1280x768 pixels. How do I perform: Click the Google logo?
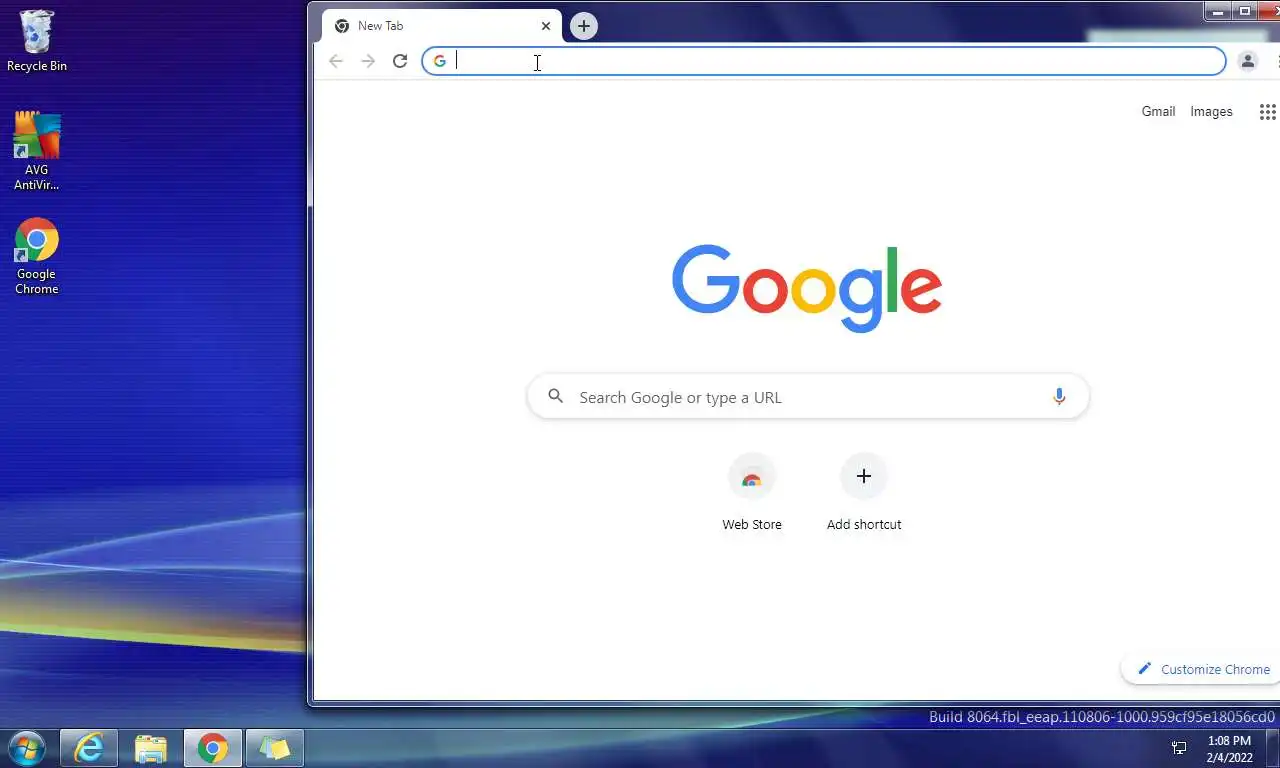coord(807,288)
